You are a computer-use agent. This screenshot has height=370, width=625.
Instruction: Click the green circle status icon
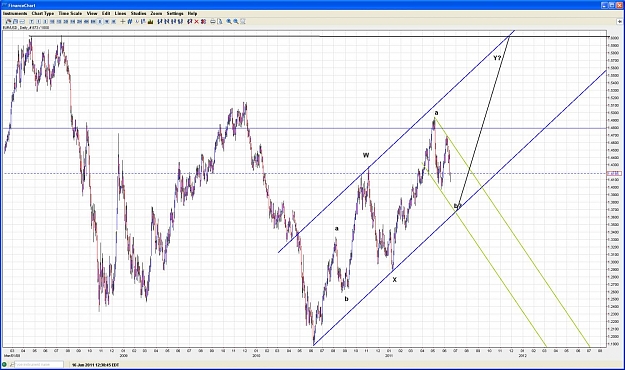tap(4, 364)
